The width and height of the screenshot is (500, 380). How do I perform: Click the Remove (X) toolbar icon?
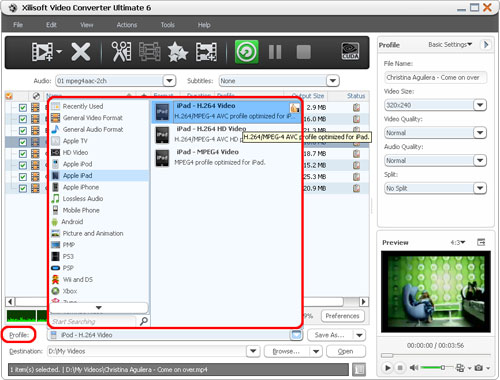point(81,52)
